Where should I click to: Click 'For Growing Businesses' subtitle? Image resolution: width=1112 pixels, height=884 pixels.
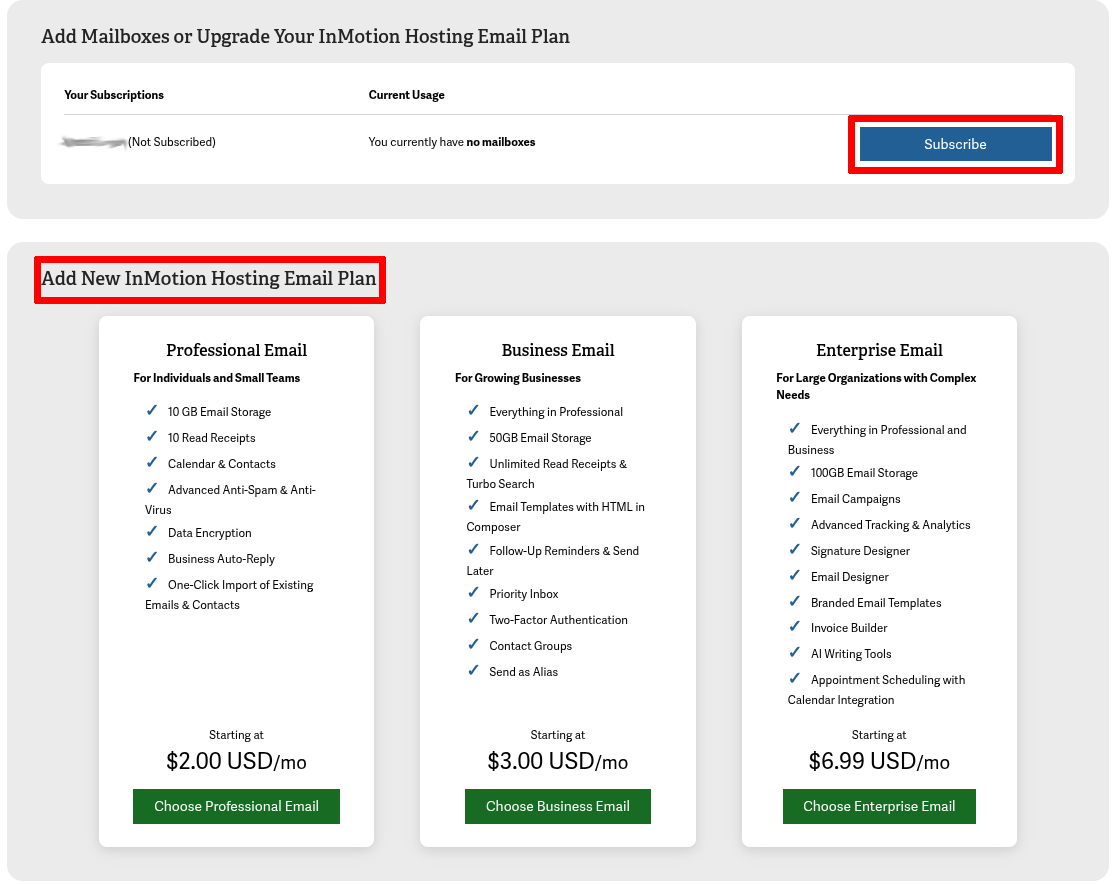[x=518, y=378]
